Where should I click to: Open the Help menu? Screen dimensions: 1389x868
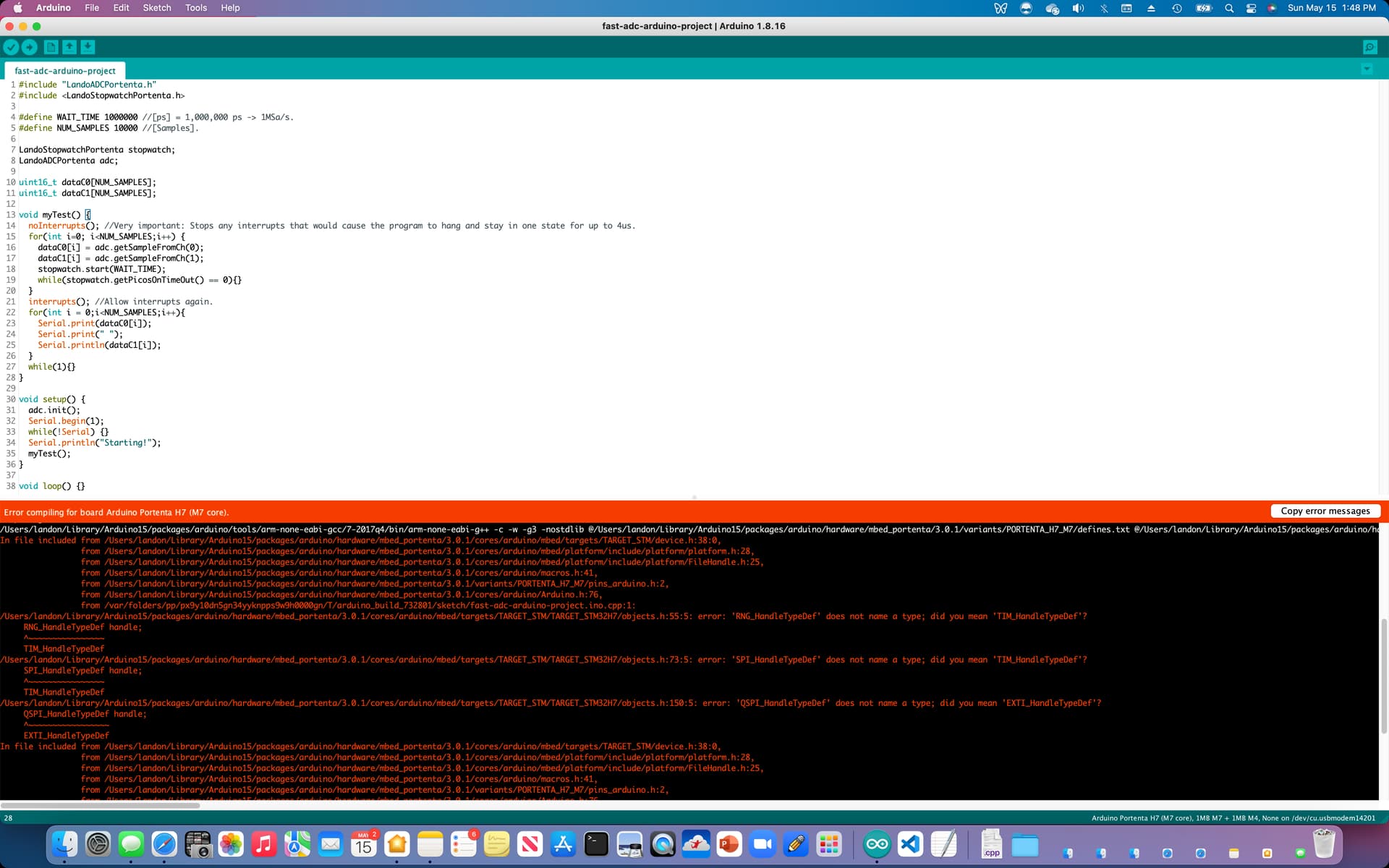[x=230, y=8]
